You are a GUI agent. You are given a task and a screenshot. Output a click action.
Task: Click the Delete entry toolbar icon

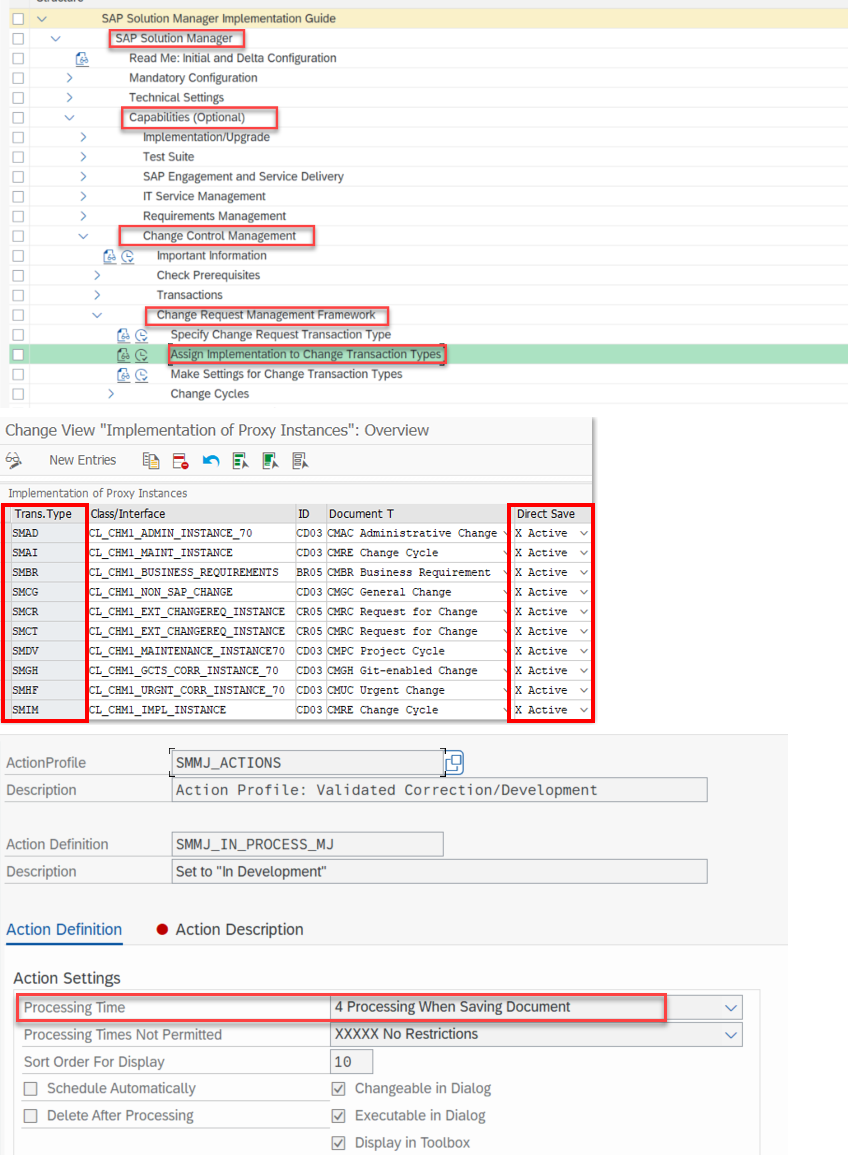(x=181, y=460)
